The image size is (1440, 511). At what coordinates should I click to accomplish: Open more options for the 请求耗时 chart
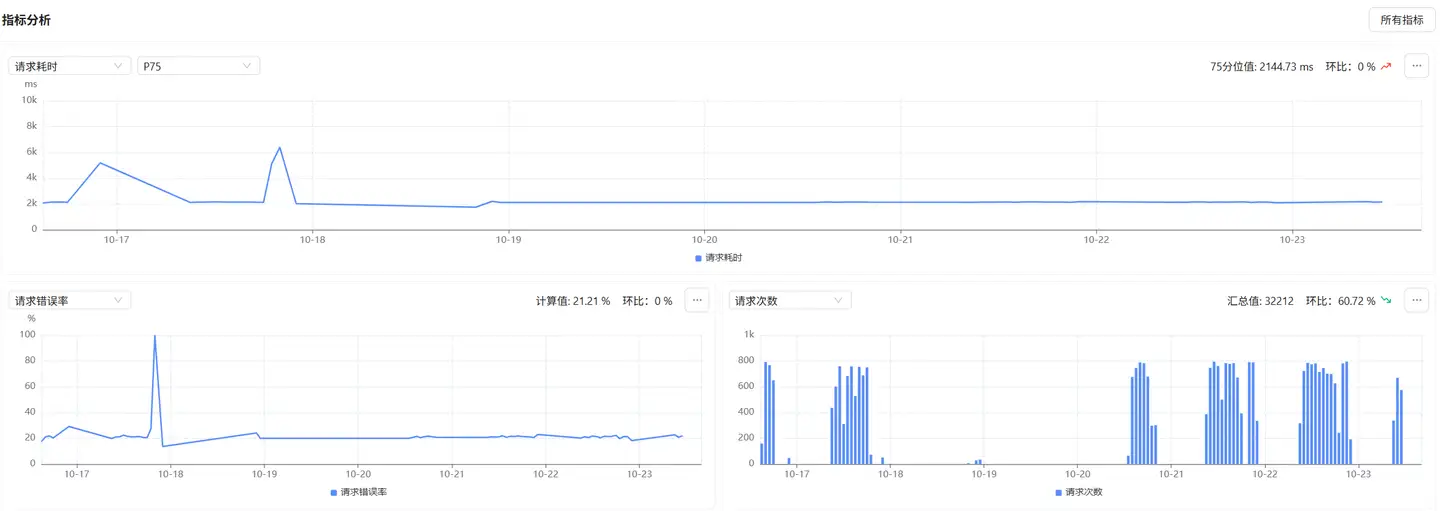click(x=1416, y=66)
